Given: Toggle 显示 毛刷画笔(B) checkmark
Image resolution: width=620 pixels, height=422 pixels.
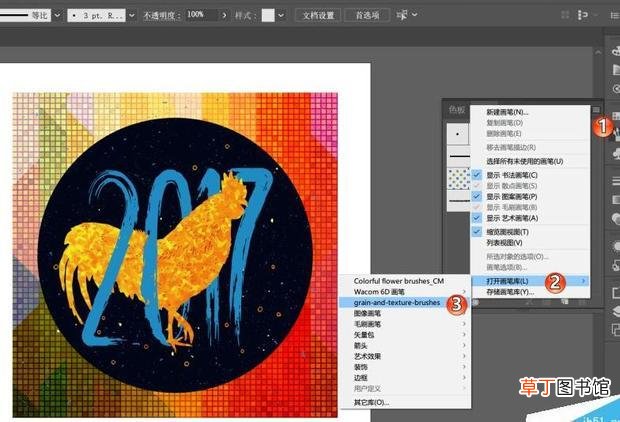Looking at the screenshot, I should [477, 207].
